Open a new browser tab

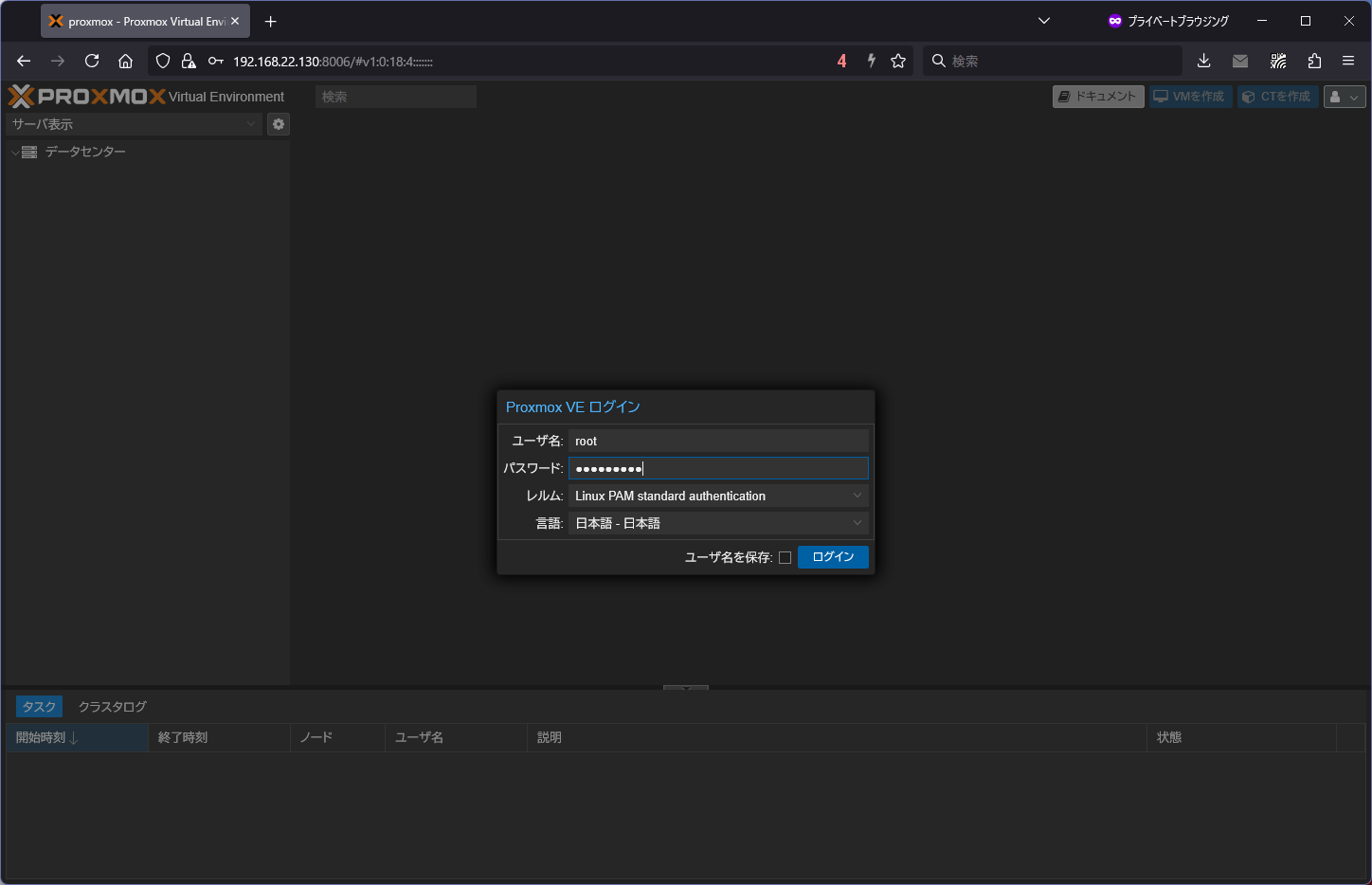pyautogui.click(x=271, y=21)
